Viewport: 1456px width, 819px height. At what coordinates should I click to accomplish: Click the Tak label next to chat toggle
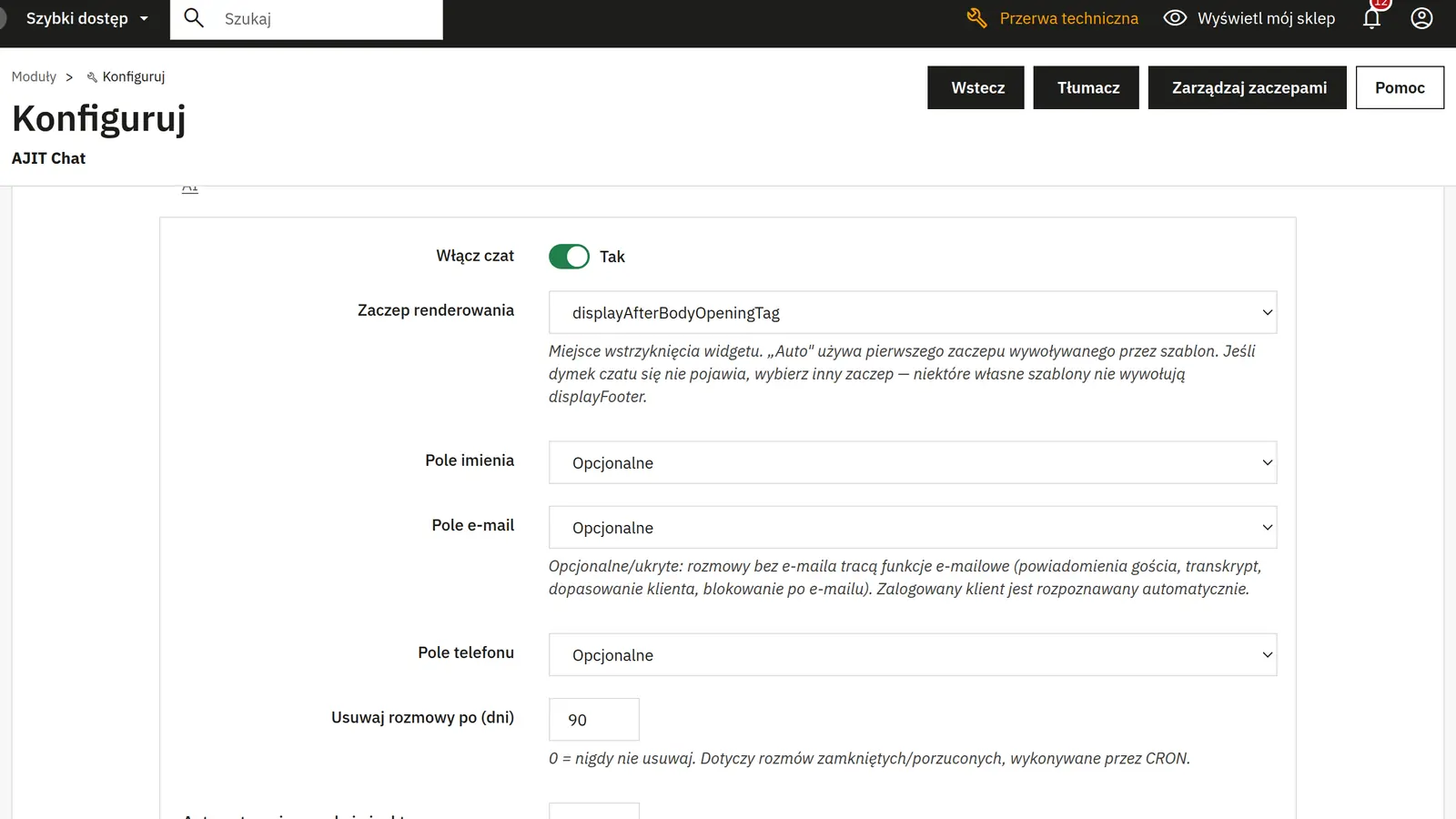point(612,257)
